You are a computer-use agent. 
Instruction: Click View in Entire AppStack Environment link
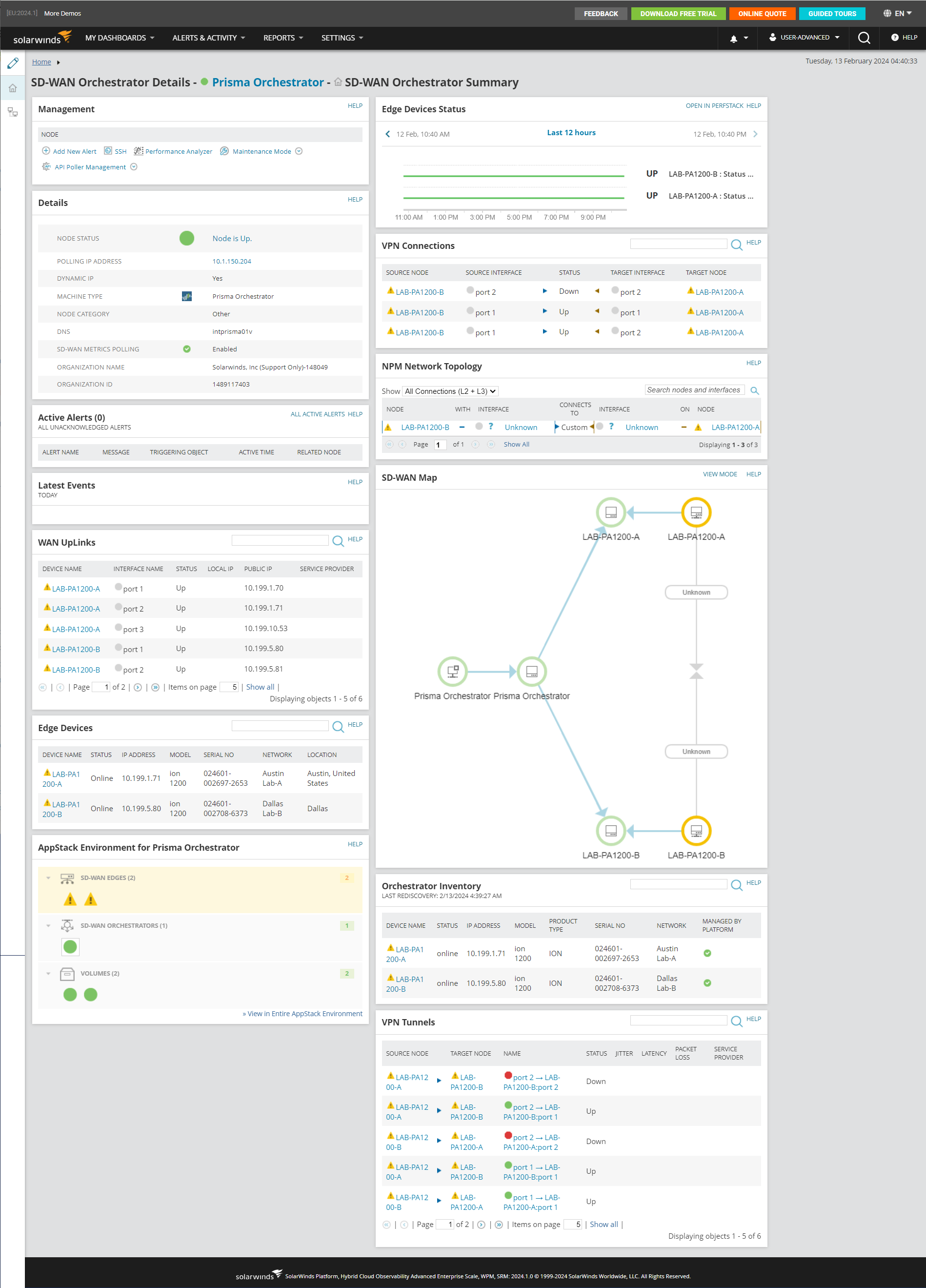302,1014
